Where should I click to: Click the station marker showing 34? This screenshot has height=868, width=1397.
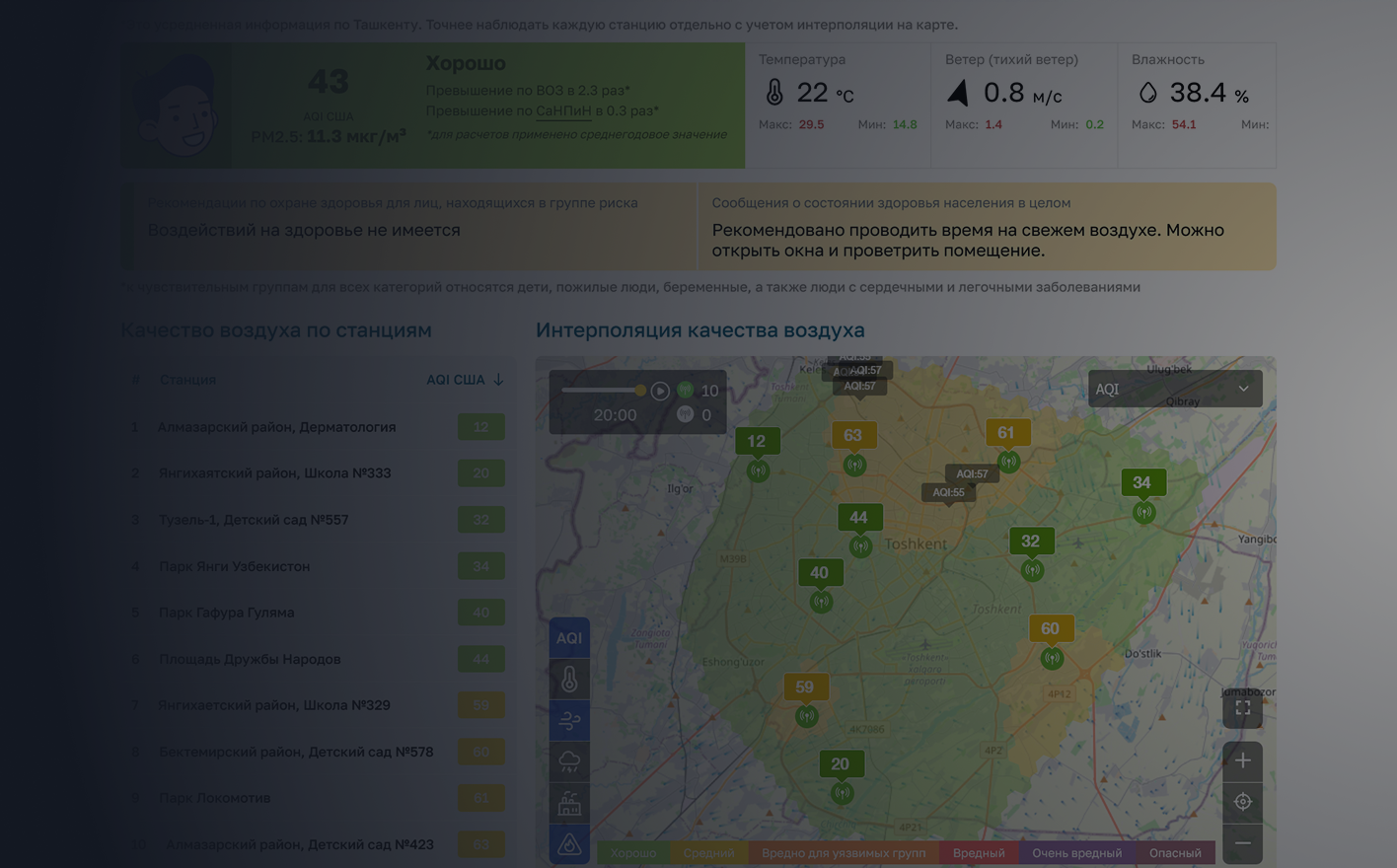point(1142,482)
